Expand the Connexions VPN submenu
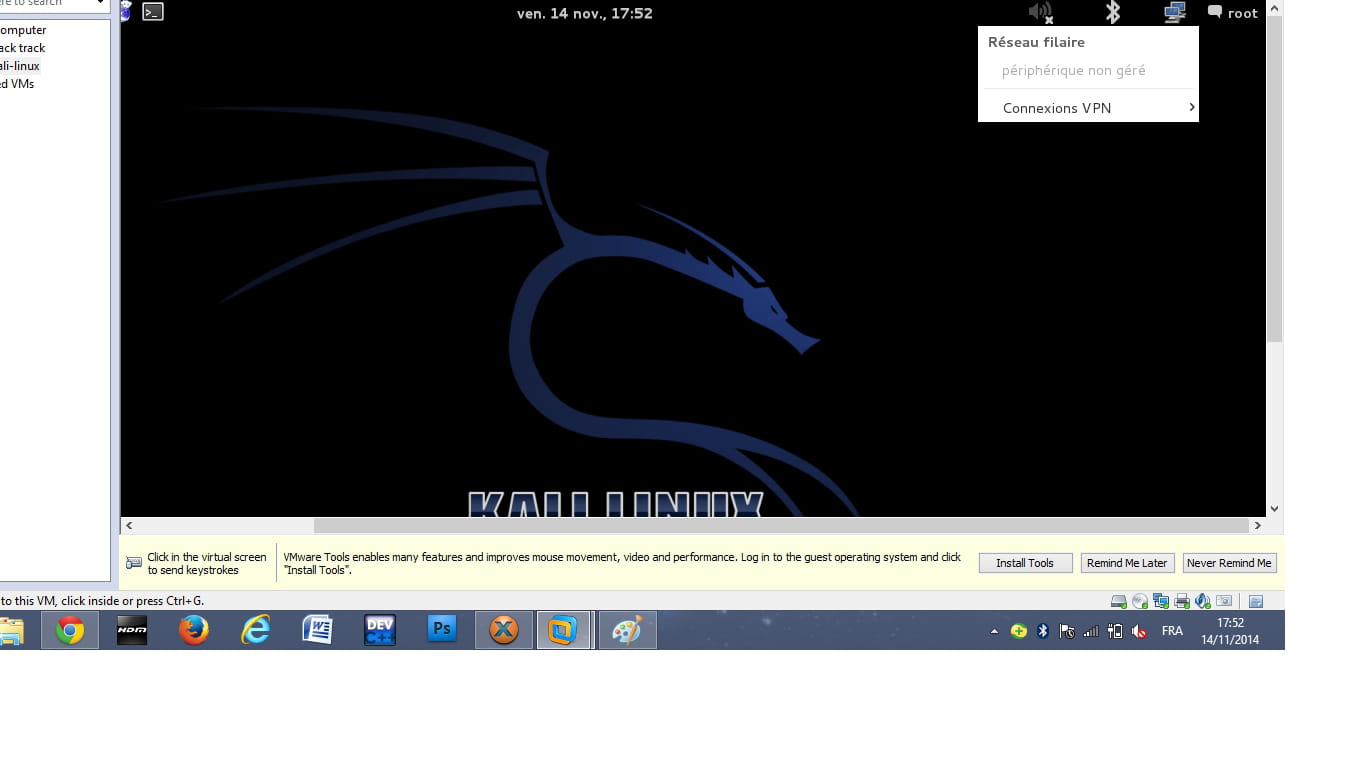1366x768 pixels. (x=1088, y=108)
